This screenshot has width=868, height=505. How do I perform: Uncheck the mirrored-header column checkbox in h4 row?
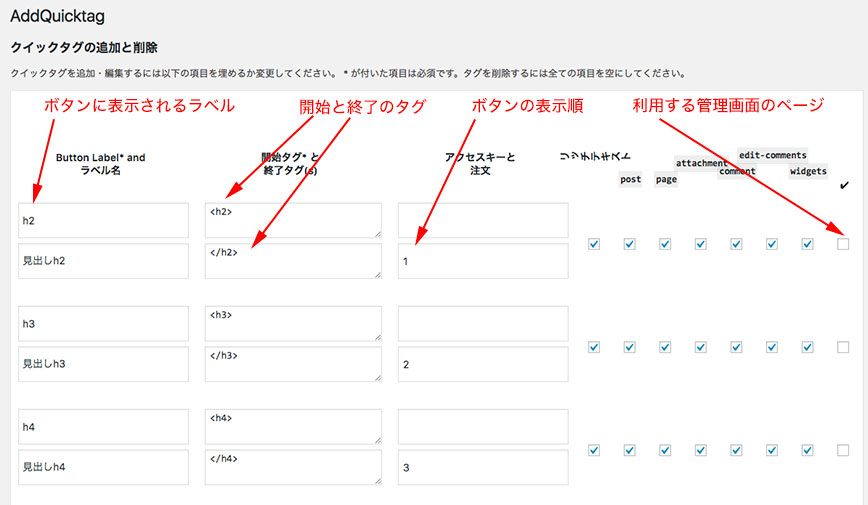594,450
